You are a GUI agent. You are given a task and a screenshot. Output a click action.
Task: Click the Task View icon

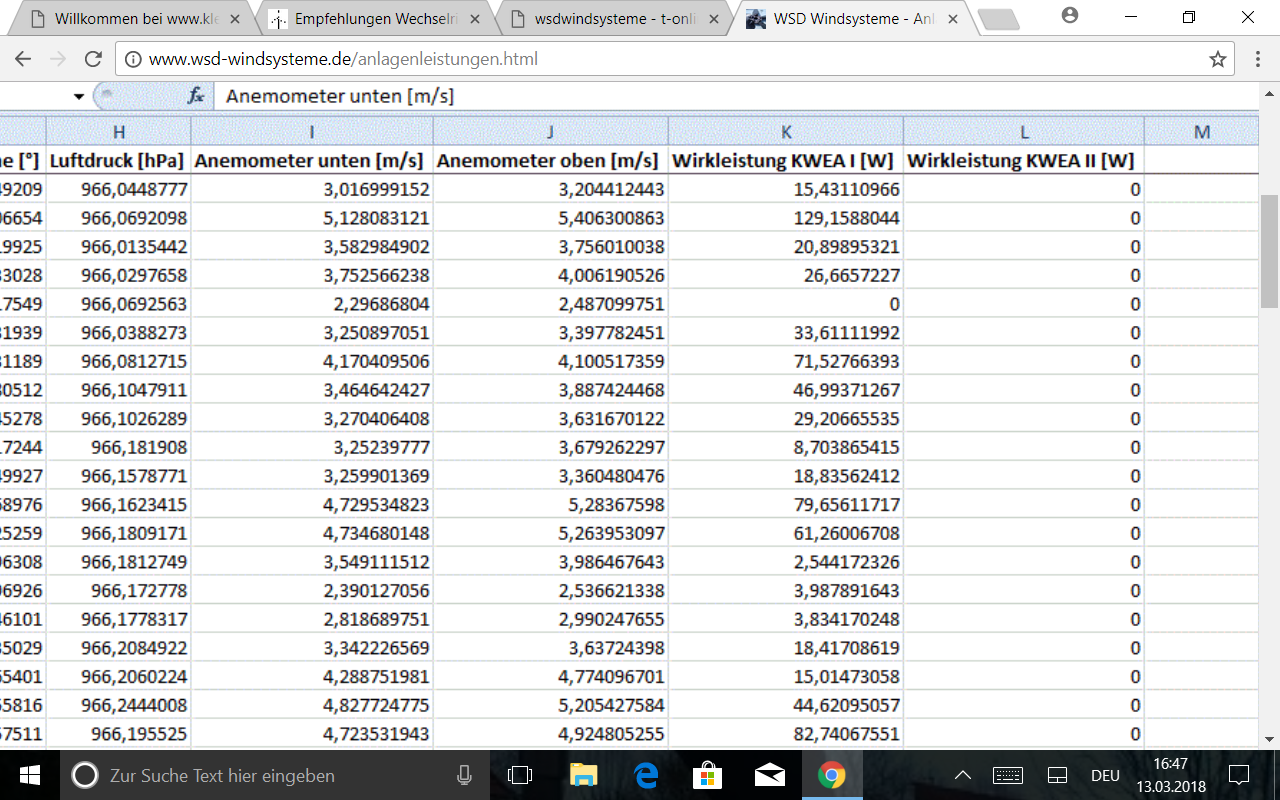(x=520, y=775)
